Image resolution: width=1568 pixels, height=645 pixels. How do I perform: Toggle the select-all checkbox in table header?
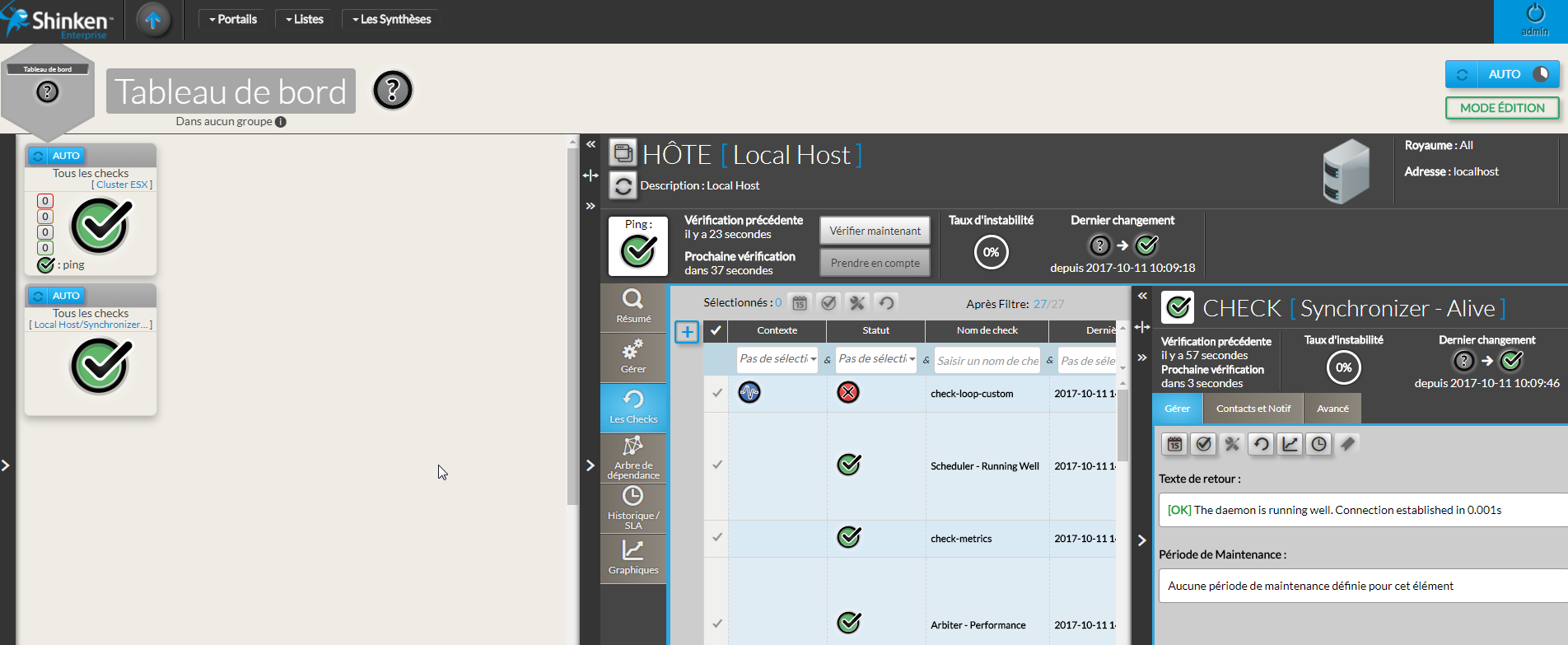click(716, 330)
